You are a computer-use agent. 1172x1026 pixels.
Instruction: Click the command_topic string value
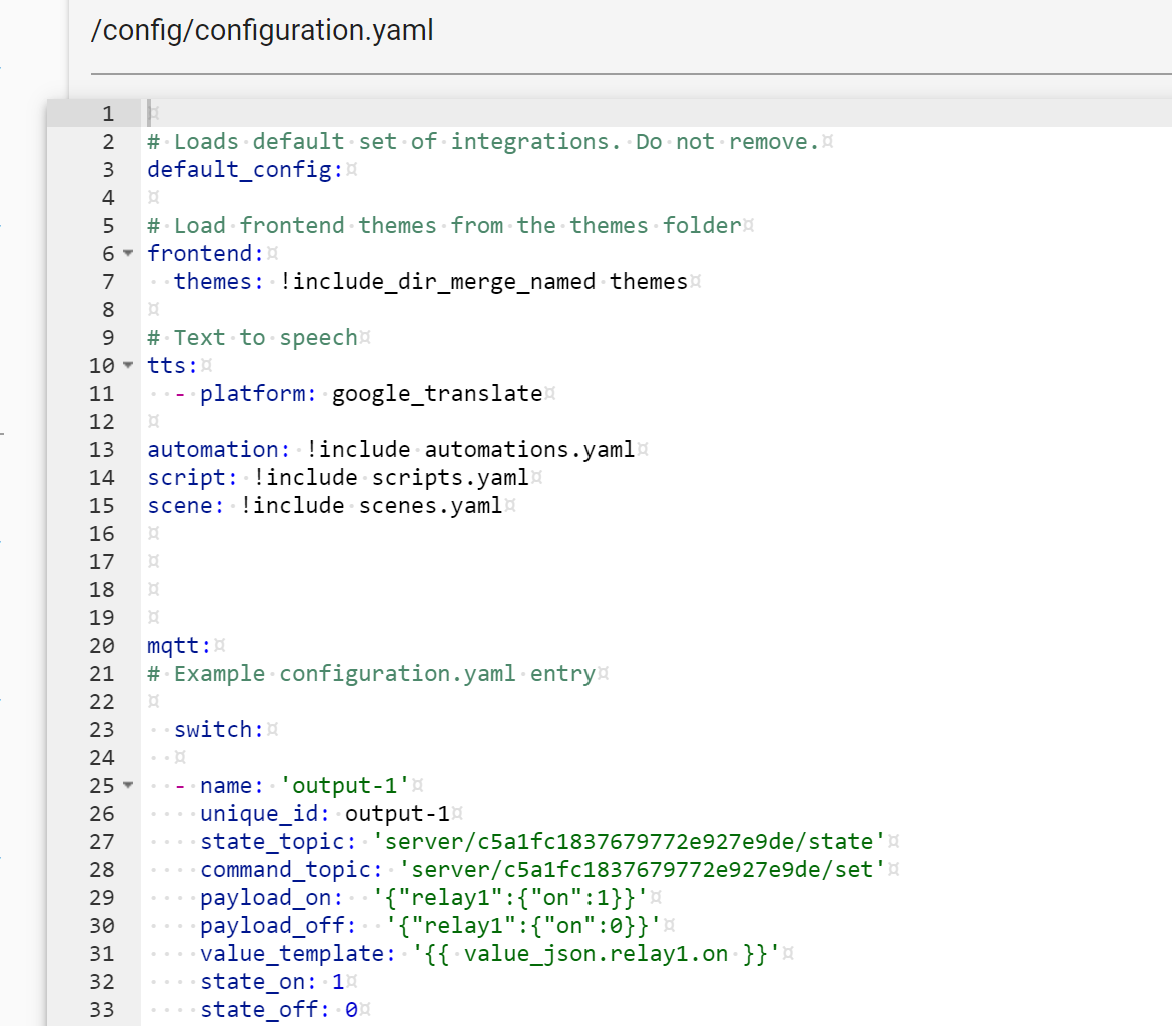[x=642, y=870]
